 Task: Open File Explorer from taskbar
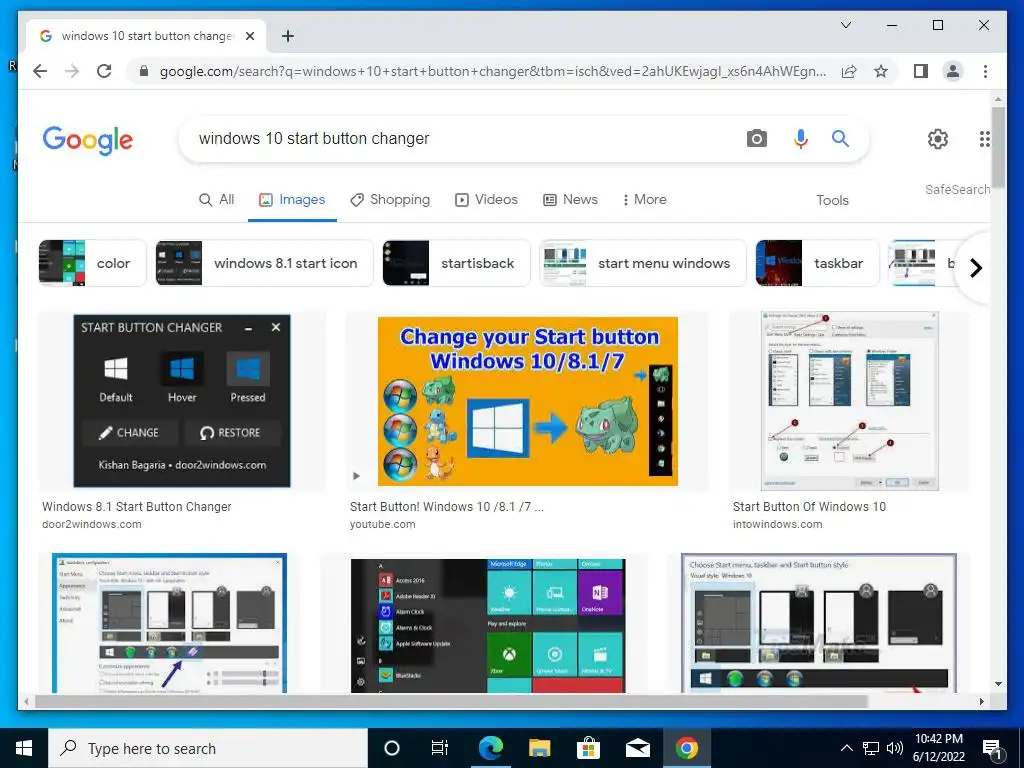pos(539,748)
